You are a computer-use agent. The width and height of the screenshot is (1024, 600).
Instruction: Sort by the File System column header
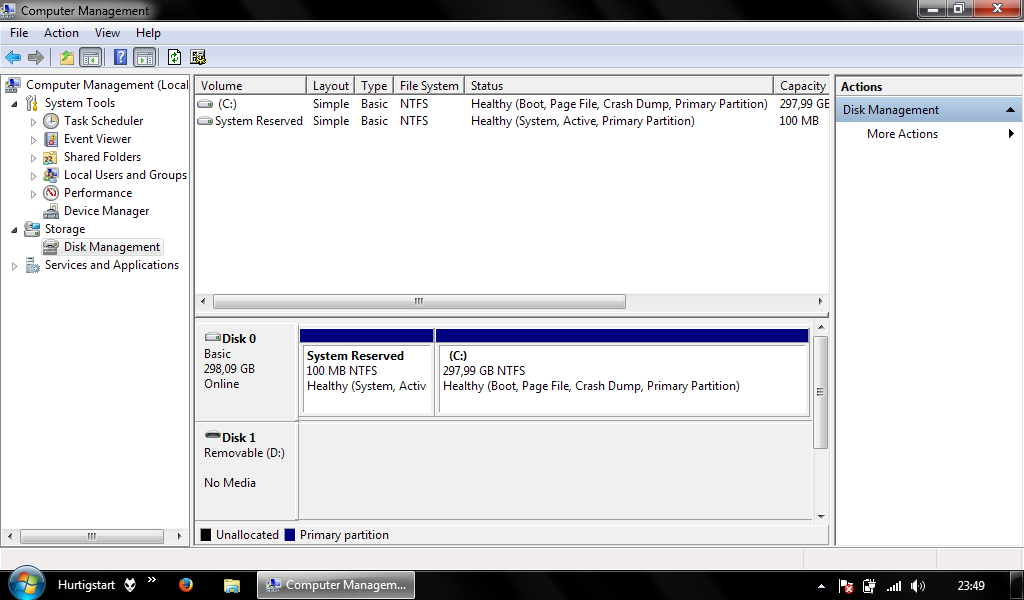tap(429, 86)
